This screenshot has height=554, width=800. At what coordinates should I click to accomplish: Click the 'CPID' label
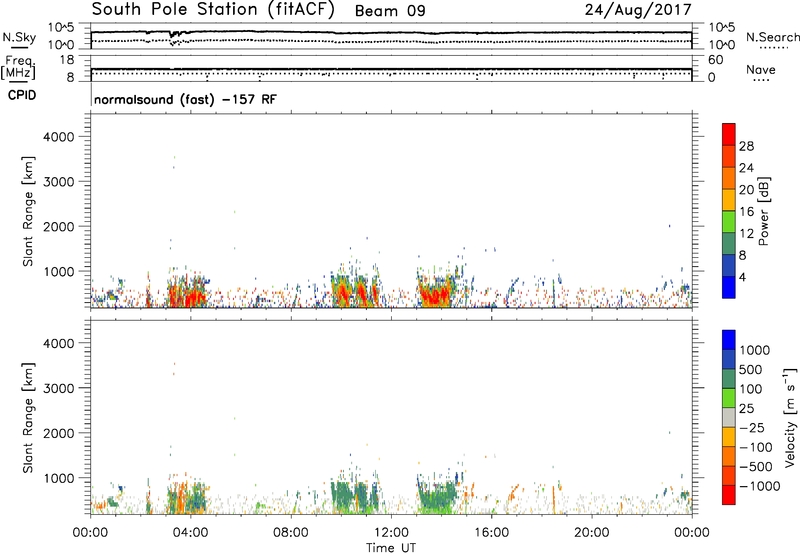coord(22,95)
